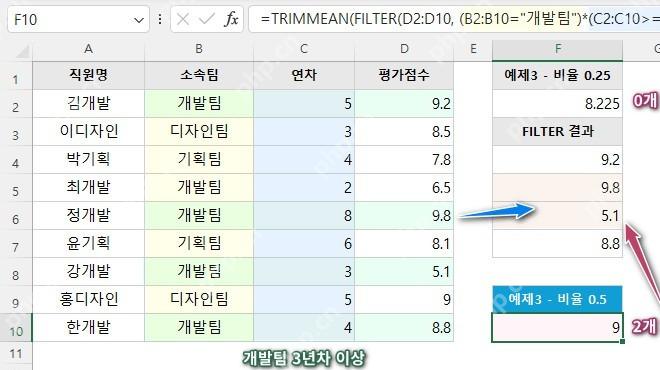Select cell with name 이디자인
Image resolution: width=660 pixels, height=370 pixels.
point(88,131)
